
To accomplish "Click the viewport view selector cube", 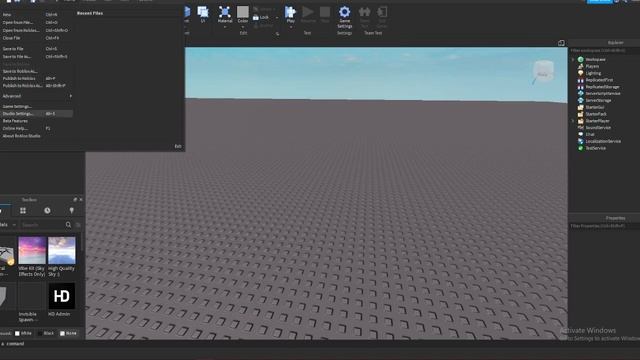I will coord(543,71).
